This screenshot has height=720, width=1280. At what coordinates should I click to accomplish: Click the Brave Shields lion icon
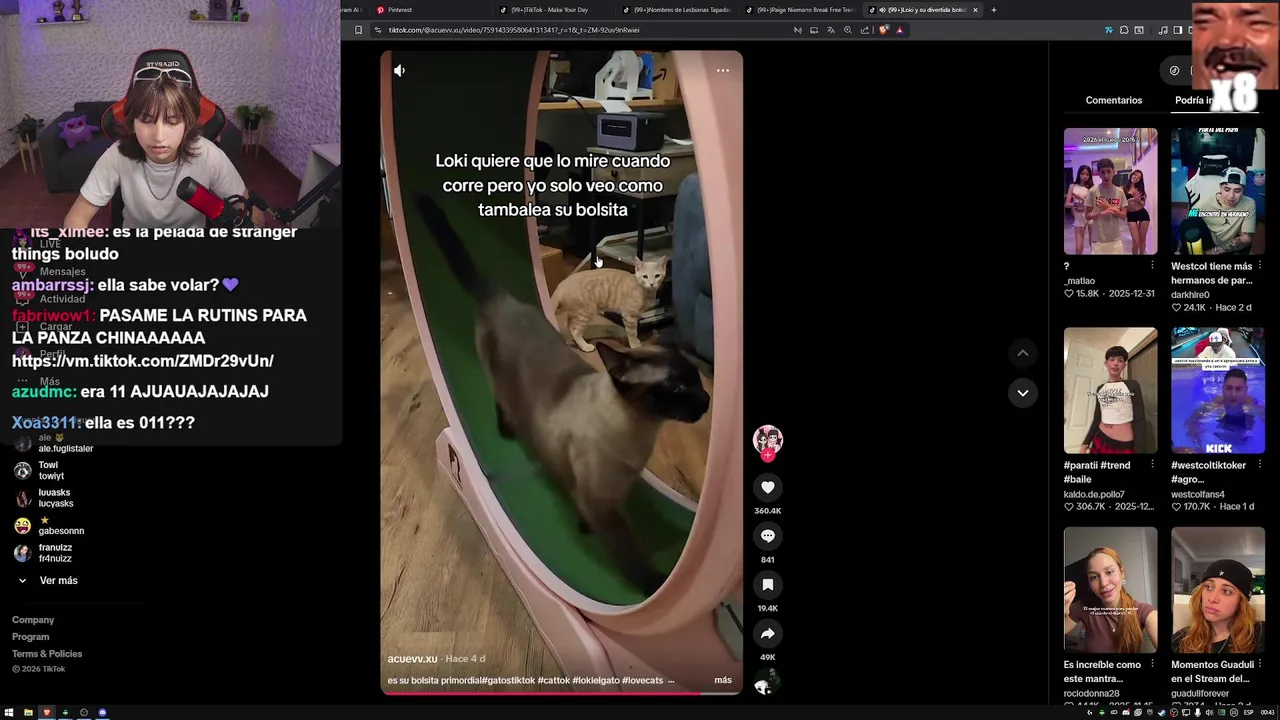(x=883, y=30)
